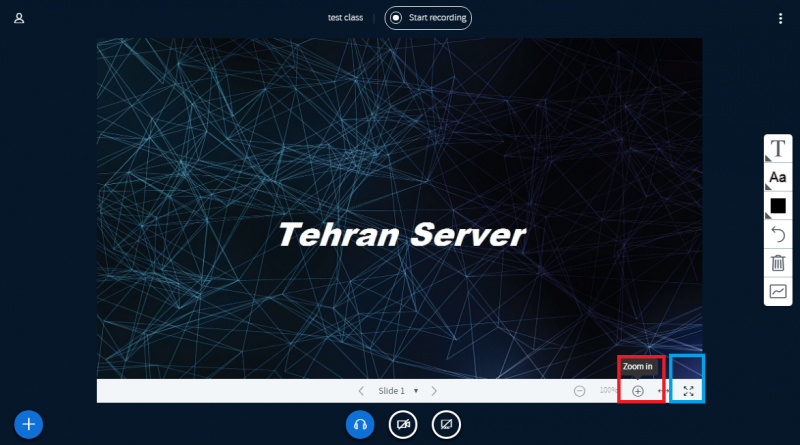This screenshot has height=445, width=800.
Task: Clear all annotations with the trash icon
Action: tap(777, 263)
